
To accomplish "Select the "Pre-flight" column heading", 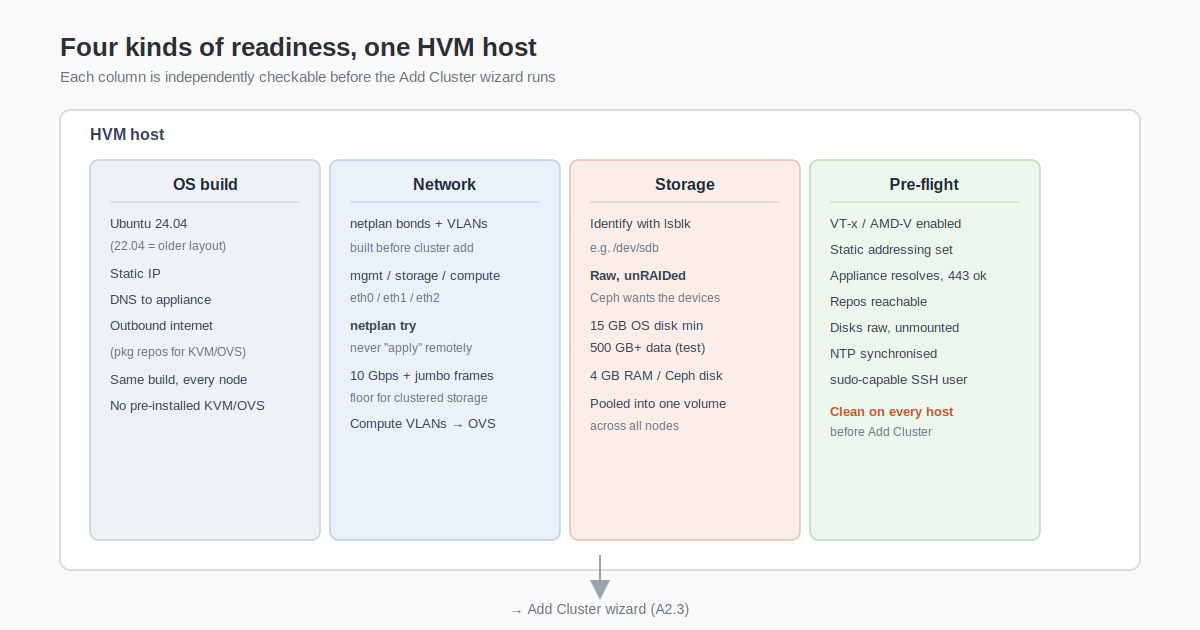I will point(925,184).
